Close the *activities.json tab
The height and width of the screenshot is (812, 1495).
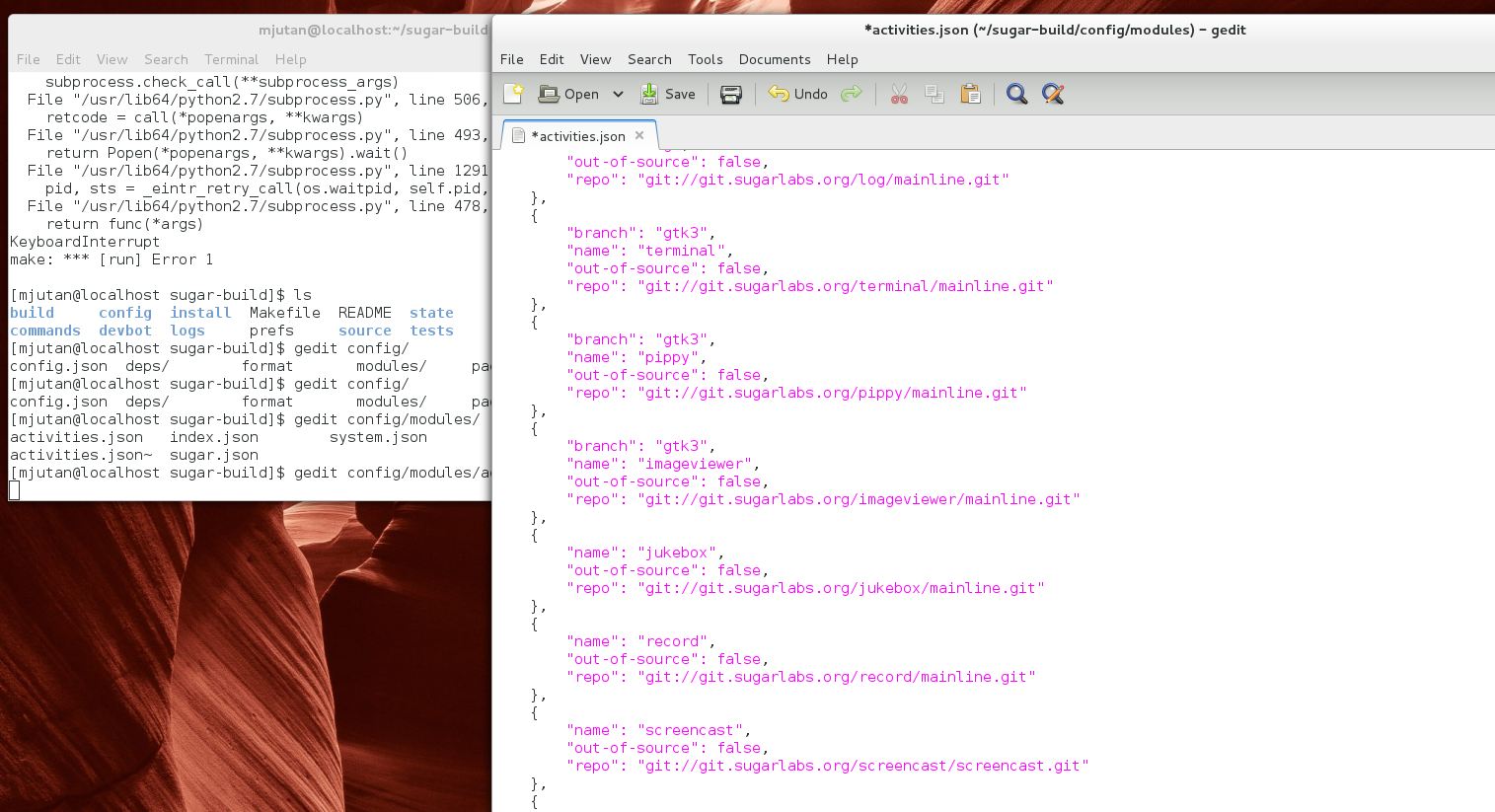click(639, 135)
